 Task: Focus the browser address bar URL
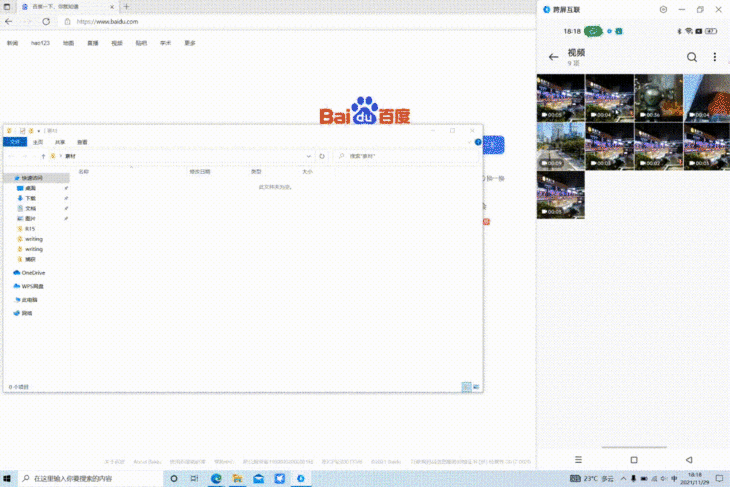click(x=107, y=21)
